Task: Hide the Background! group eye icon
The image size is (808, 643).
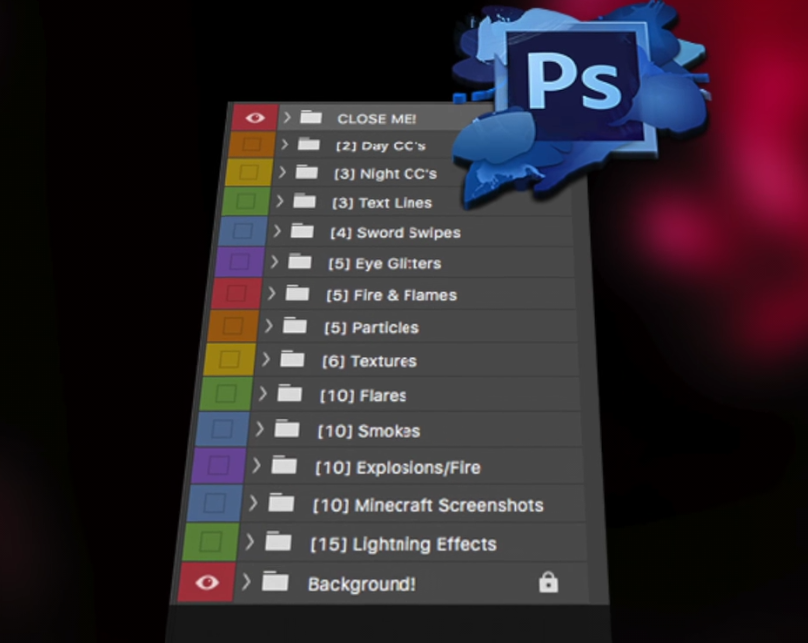Action: click(x=207, y=583)
